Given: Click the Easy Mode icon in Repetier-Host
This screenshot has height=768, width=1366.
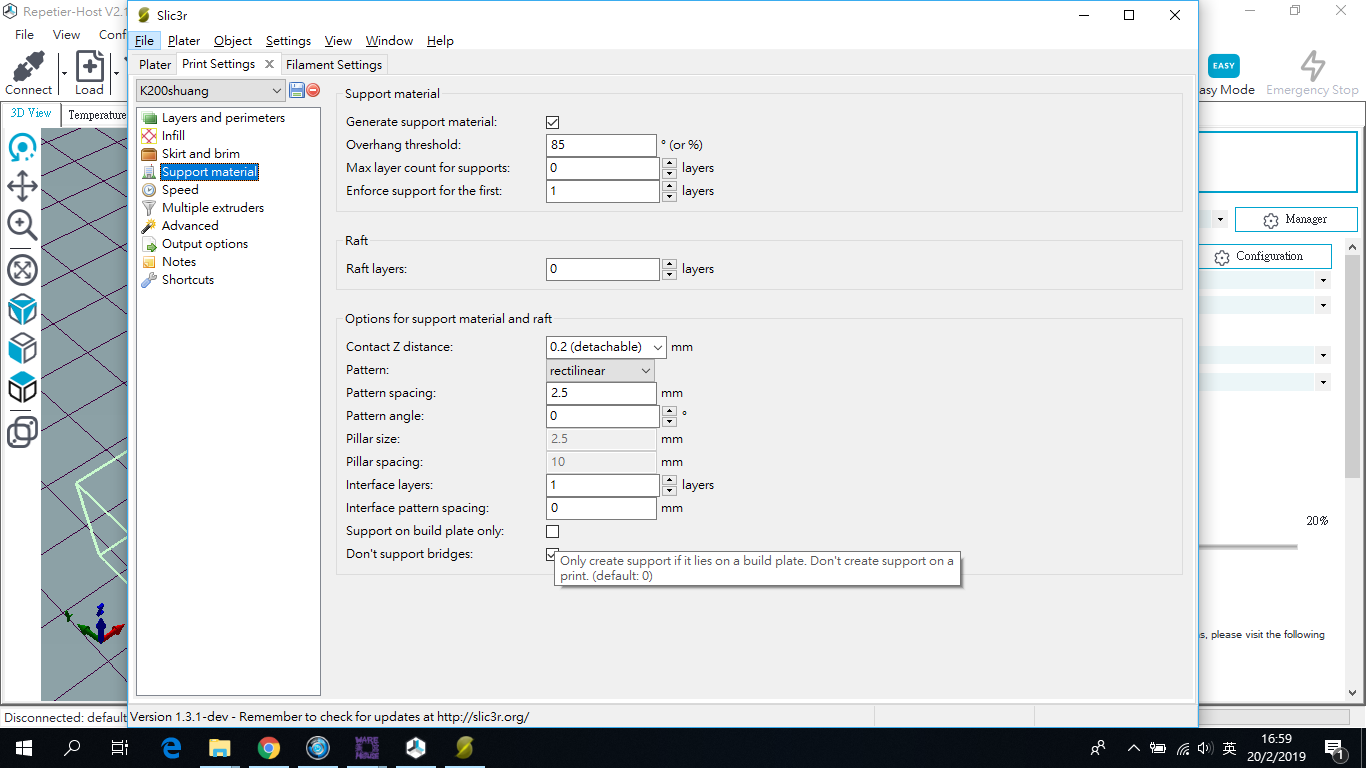Looking at the screenshot, I should click(1224, 66).
